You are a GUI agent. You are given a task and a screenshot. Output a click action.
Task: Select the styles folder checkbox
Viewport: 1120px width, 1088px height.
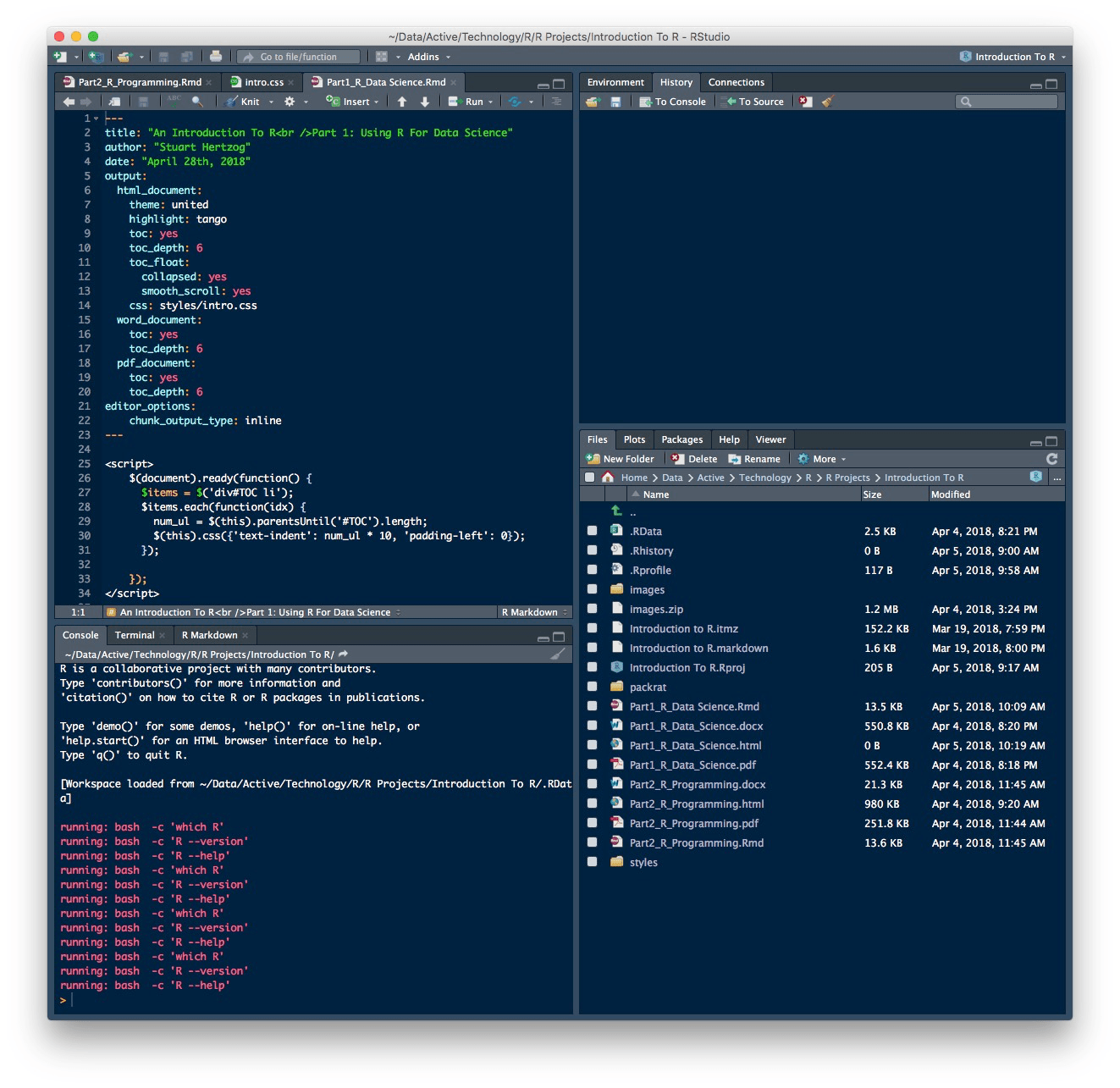(592, 862)
